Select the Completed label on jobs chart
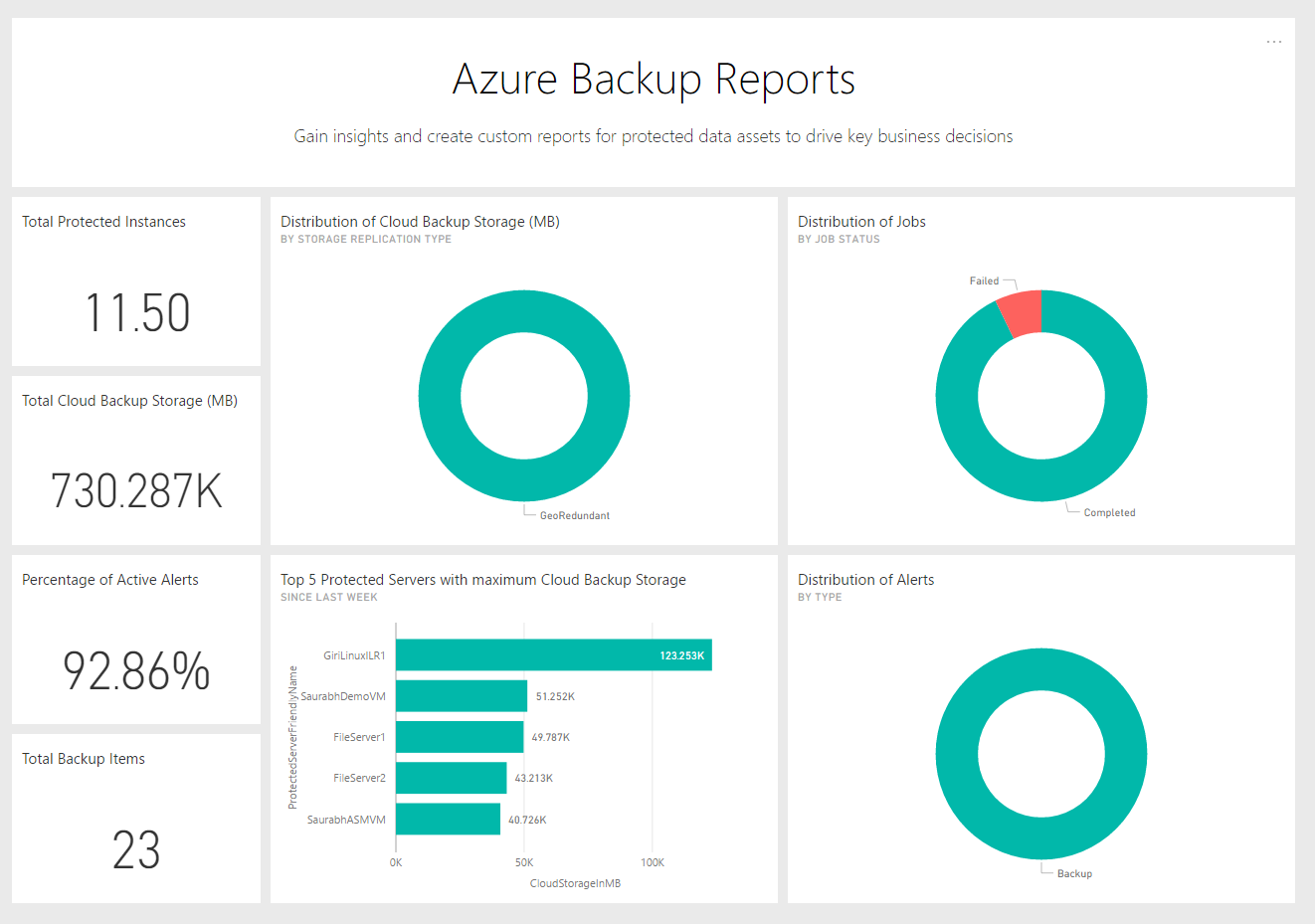This screenshot has width=1315, height=924. (x=1109, y=512)
